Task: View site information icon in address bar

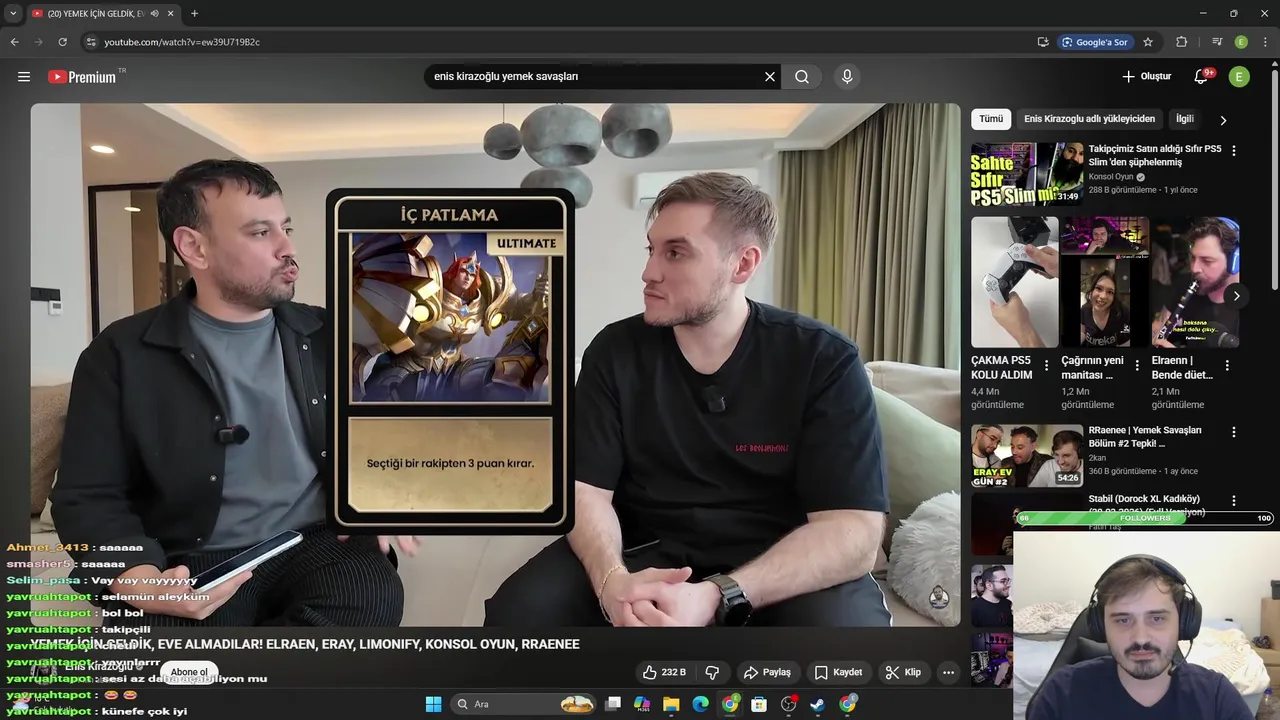Action: tap(91, 42)
